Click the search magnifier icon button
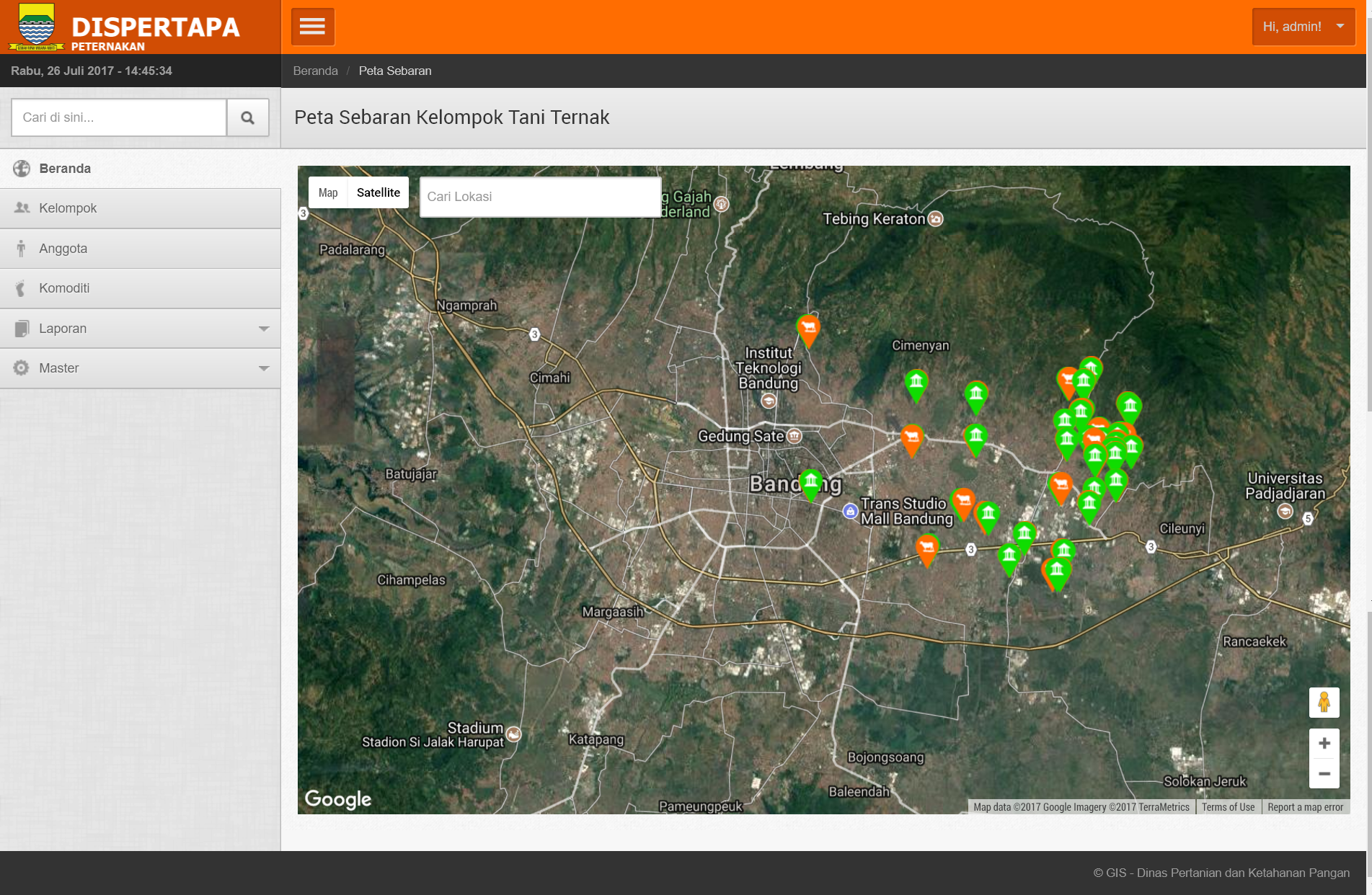Screen dimensions: 1372x895 click(247, 117)
